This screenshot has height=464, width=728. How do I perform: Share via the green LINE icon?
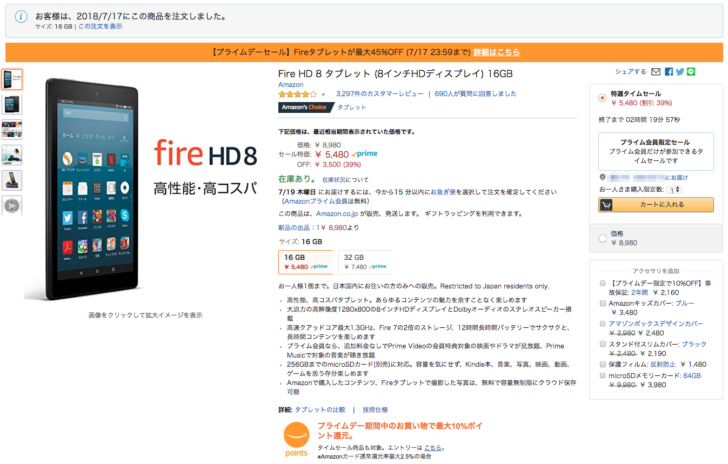click(x=691, y=72)
